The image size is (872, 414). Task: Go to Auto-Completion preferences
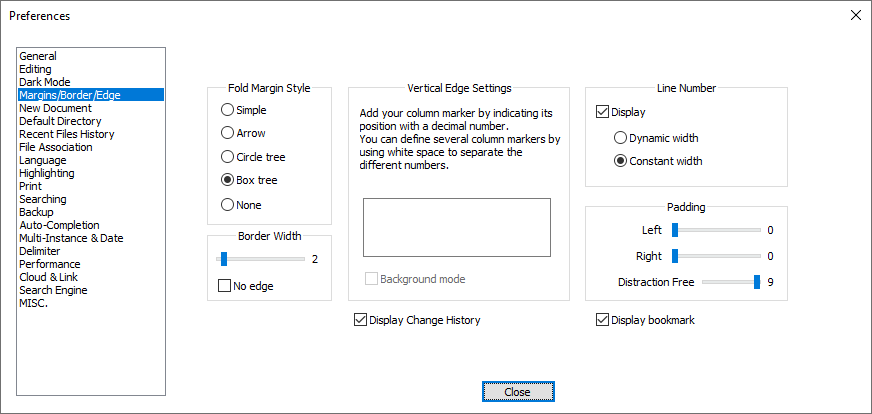[x=59, y=225]
